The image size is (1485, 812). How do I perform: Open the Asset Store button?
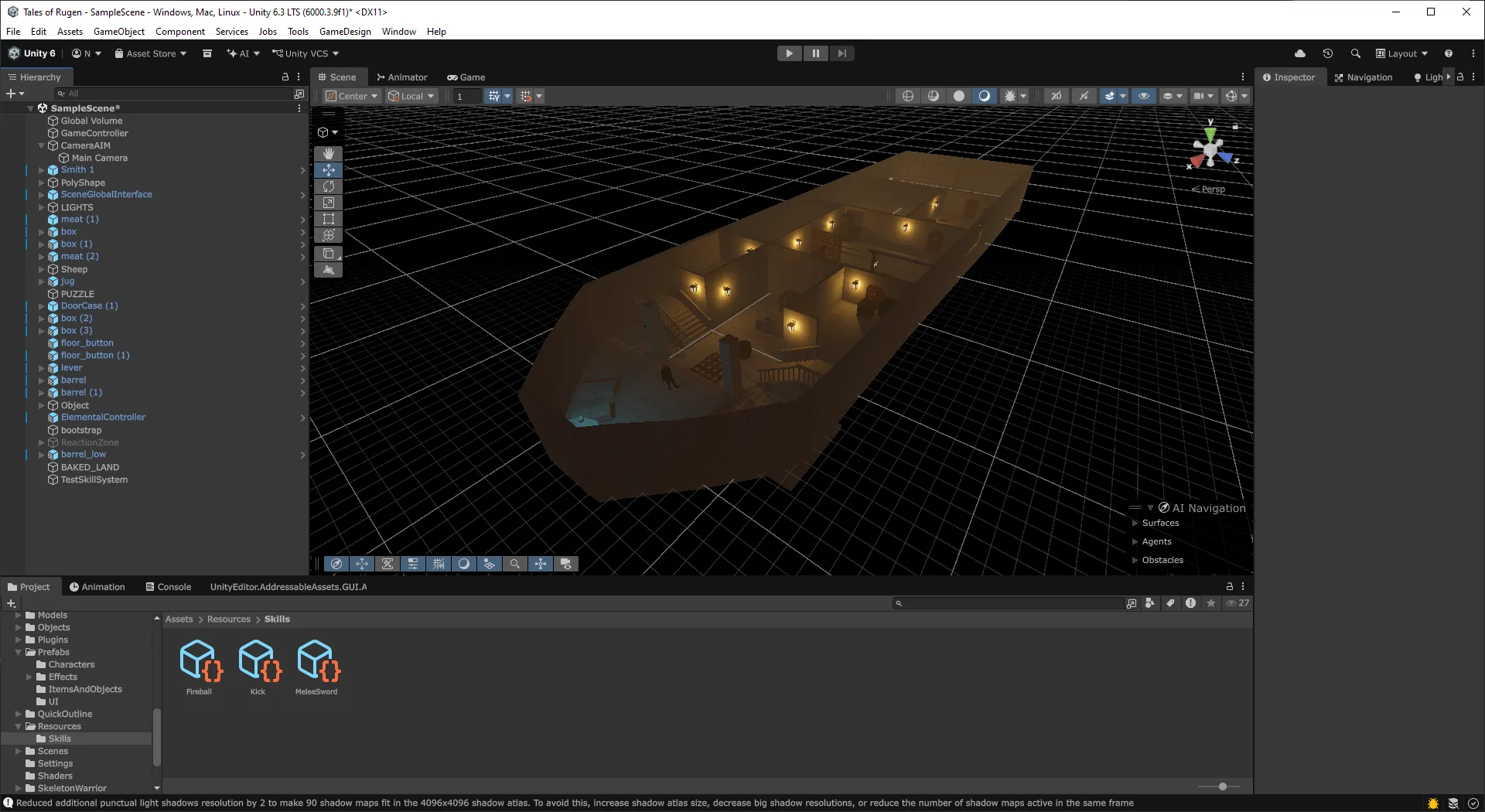click(151, 53)
